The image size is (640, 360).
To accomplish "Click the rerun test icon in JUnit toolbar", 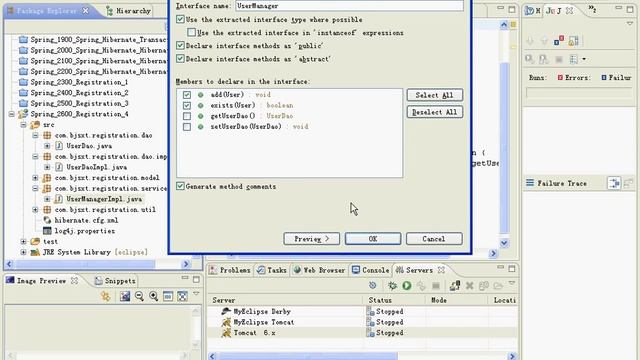I will tap(529, 60).
